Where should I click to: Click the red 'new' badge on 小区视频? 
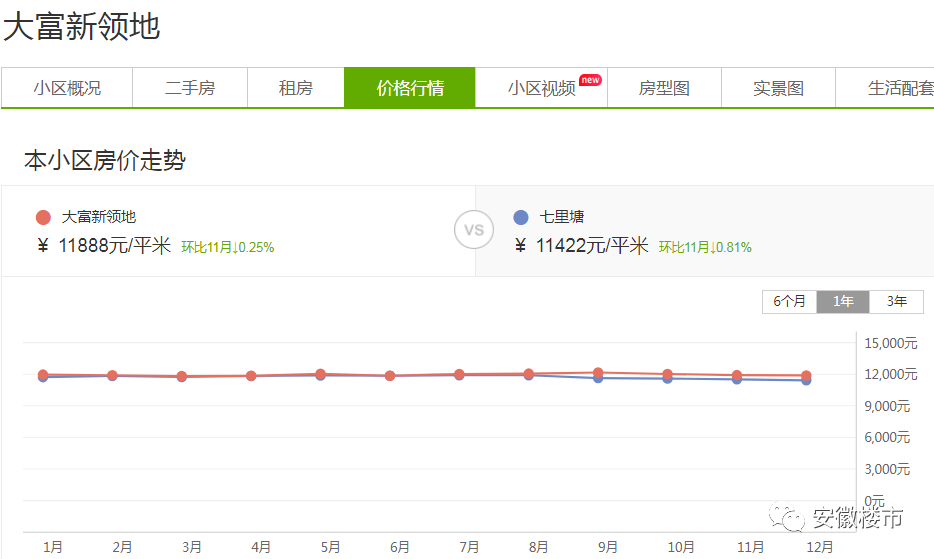click(590, 80)
